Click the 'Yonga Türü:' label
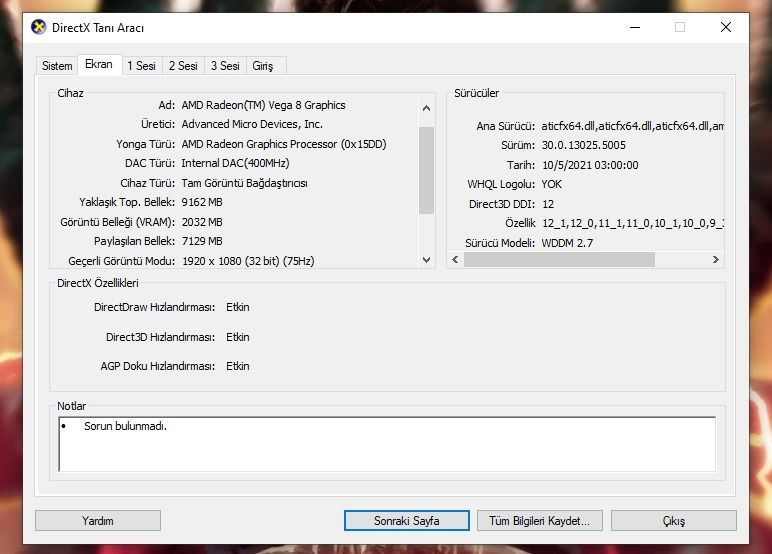The height and width of the screenshot is (554, 772). (145, 144)
